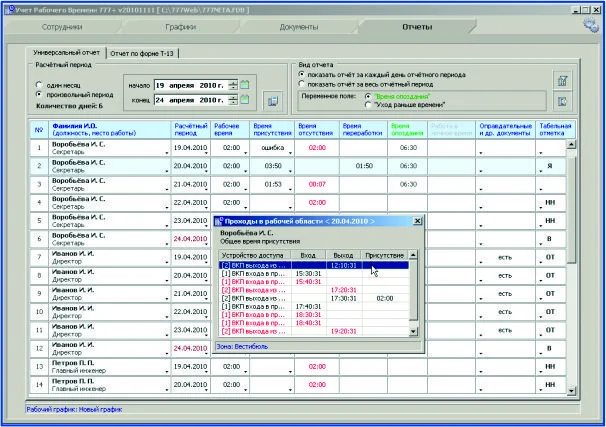
Task: Click the lower report save icon on right
Action: [x=562, y=101]
